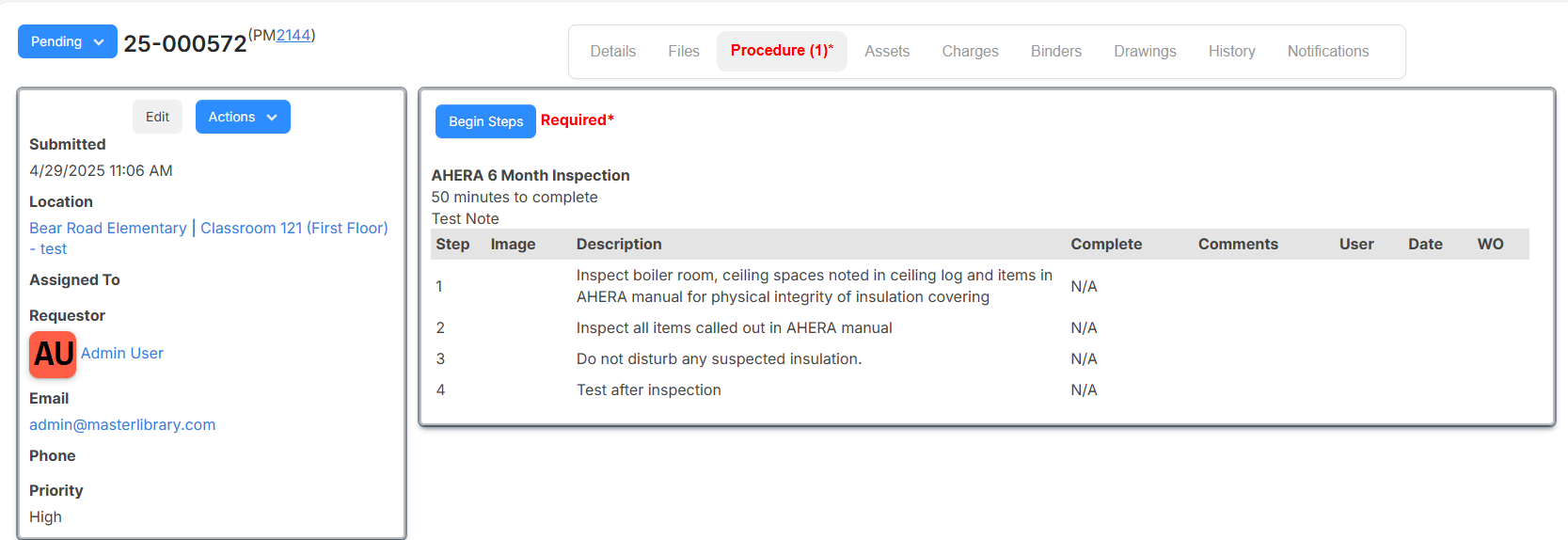
Task: Click the Admin User requestor link
Action: (x=122, y=353)
